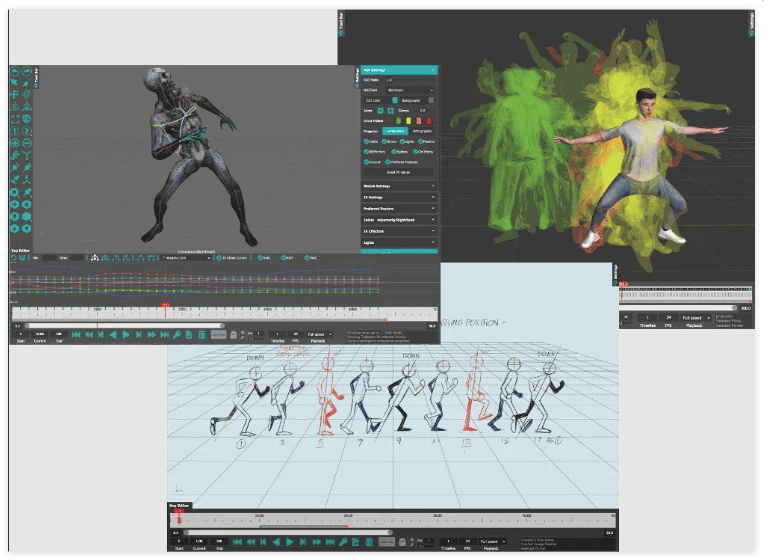
Task: Select the Orthographic projection option
Action: 422,131
